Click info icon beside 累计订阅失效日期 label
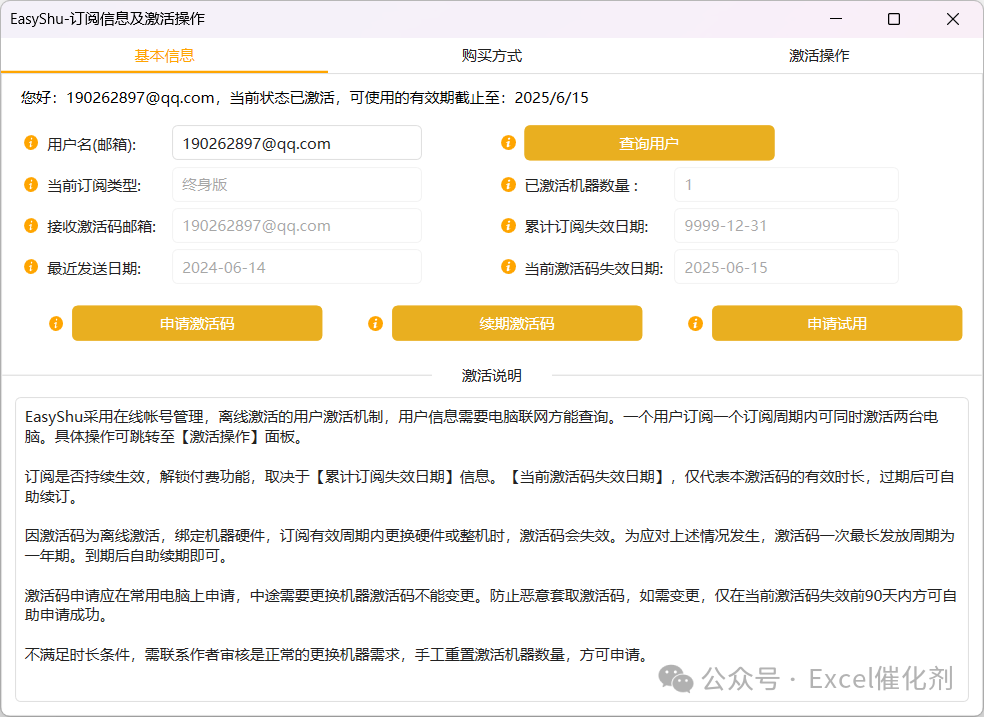This screenshot has width=984, height=717. coord(508,225)
